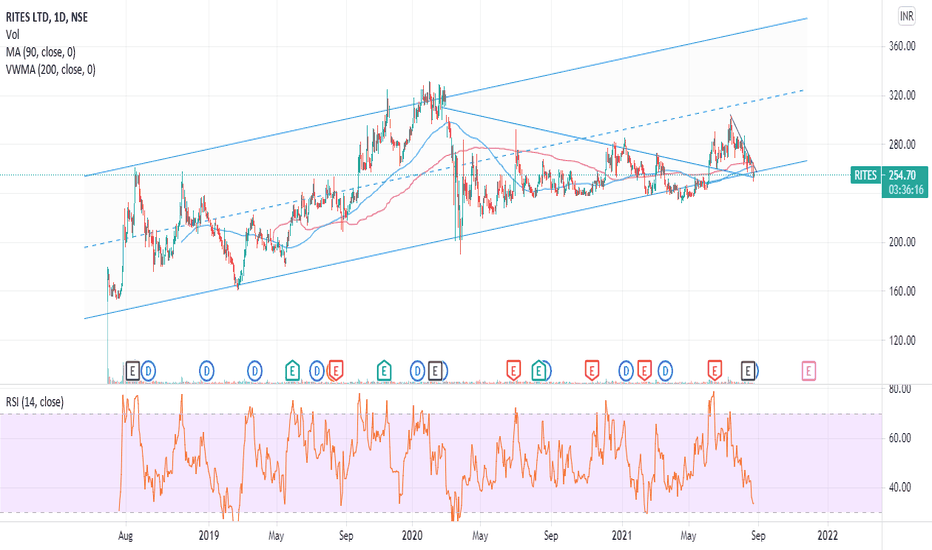Open the red earnings marker before Sep 2019
The height and width of the screenshot is (550, 932).
pyautogui.click(x=336, y=372)
